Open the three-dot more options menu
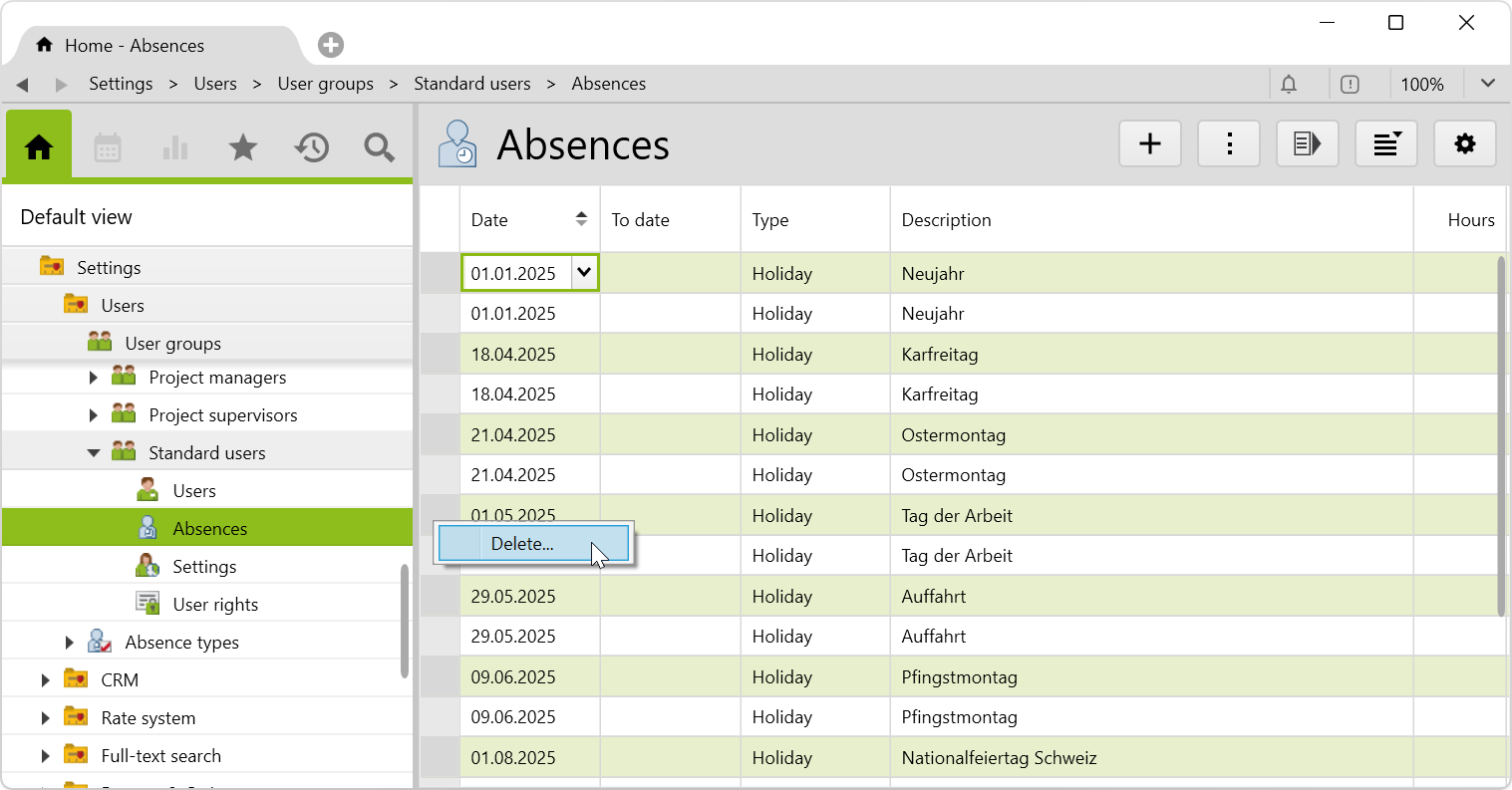1512x790 pixels. click(1229, 144)
